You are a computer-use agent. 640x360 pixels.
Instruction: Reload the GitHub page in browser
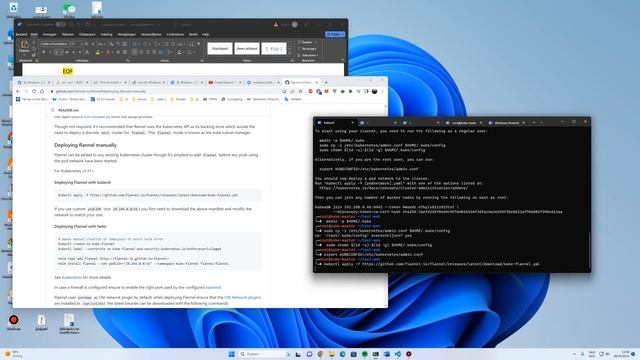[34, 91]
